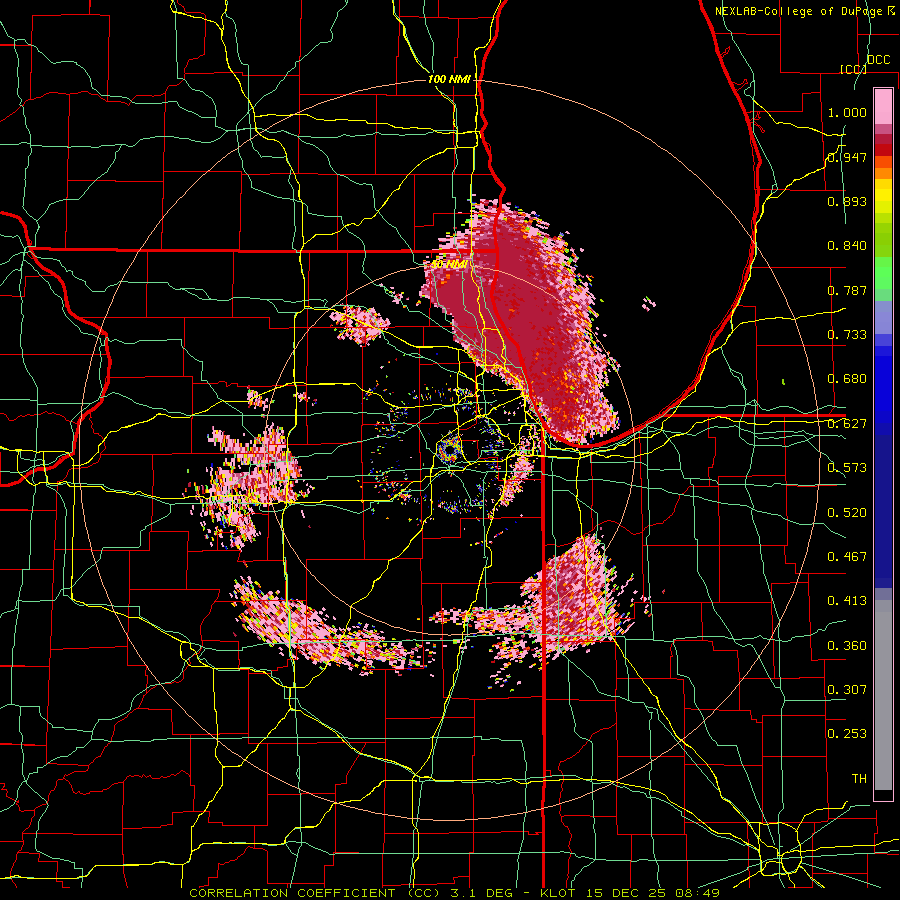The image size is (900, 900).
Task: Click the 15 DEC 25 date text
Action: point(627,893)
